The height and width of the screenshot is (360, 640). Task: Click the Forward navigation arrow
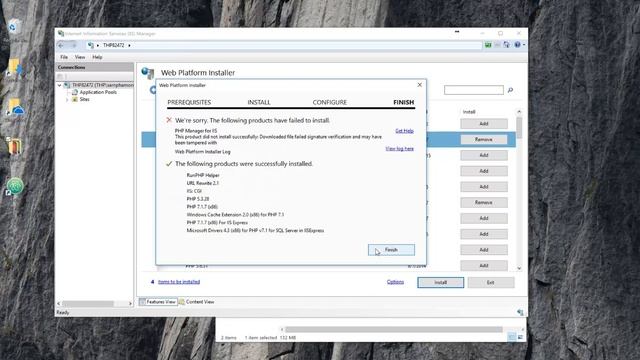[x=73, y=45]
